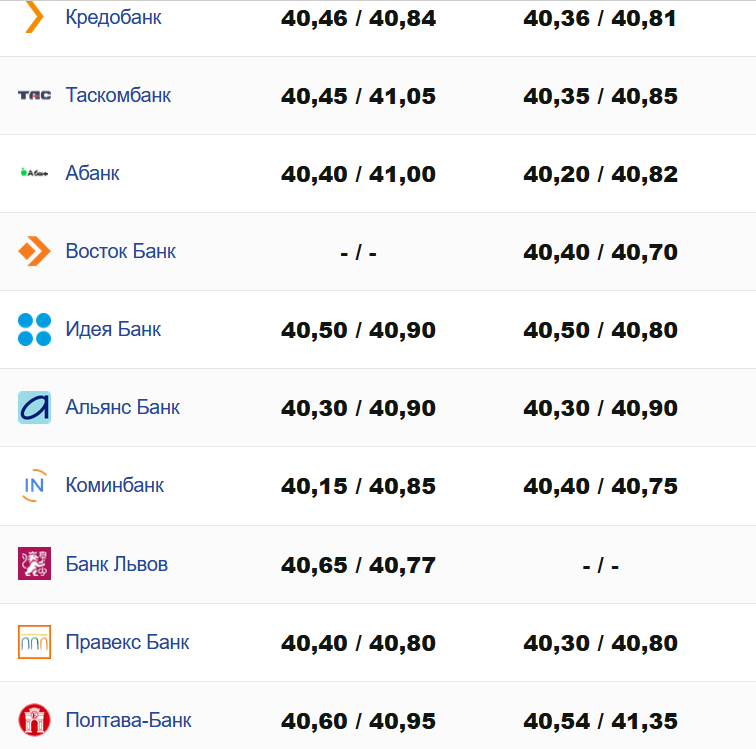Click the Полтава-Банк red round logo
The width and height of the screenshot is (756, 749).
click(34, 720)
